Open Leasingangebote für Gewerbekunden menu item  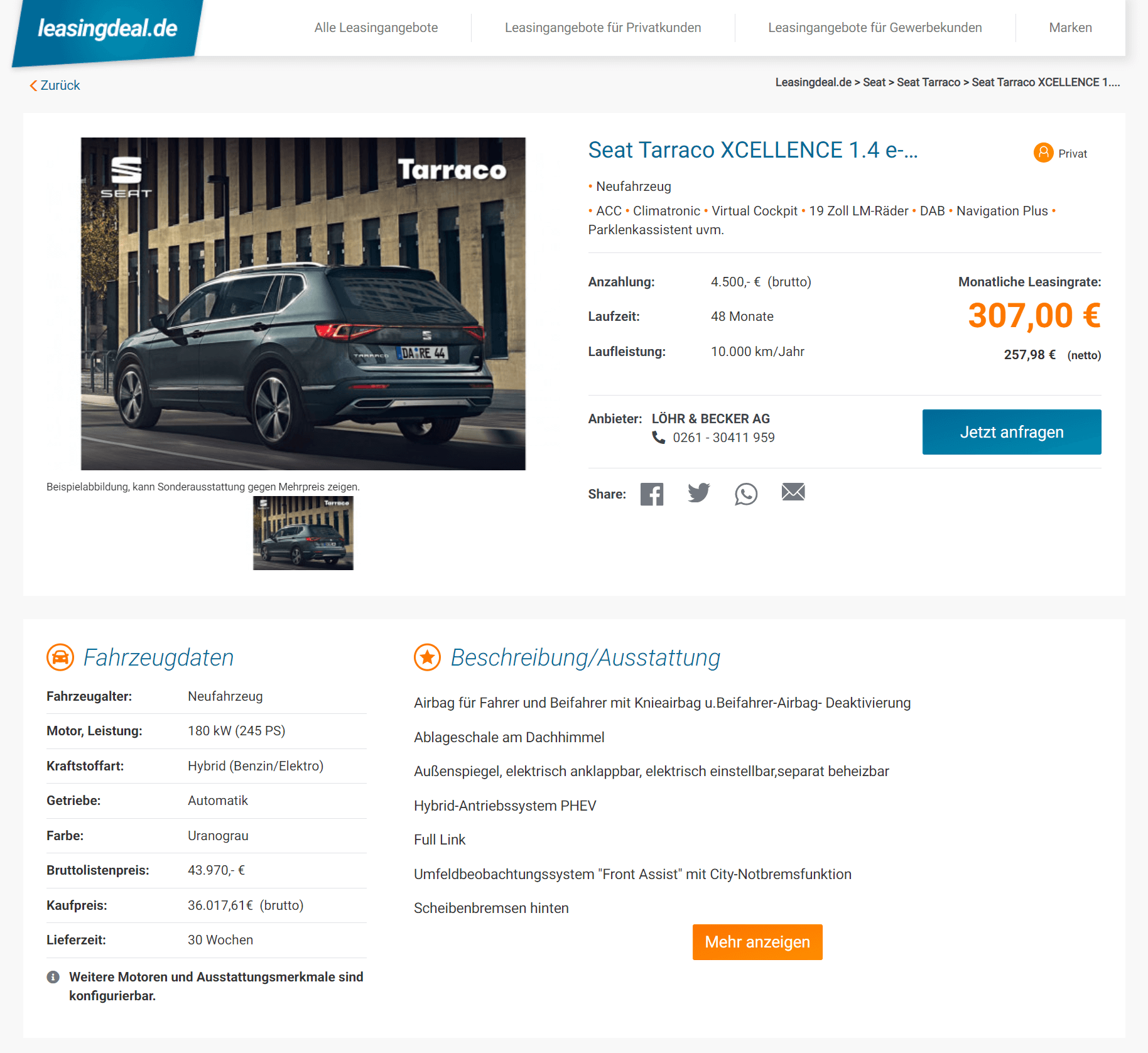click(x=875, y=28)
